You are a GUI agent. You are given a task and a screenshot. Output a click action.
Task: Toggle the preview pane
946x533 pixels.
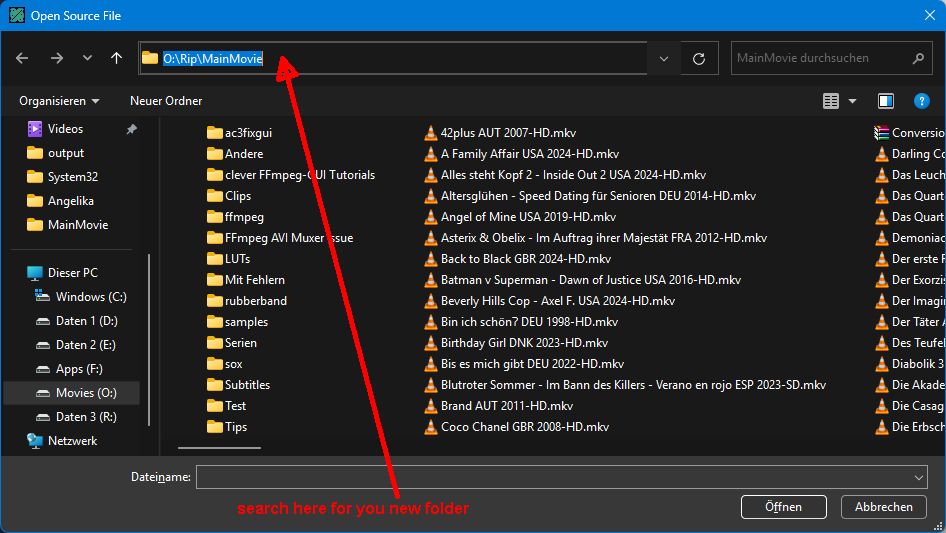(886, 101)
